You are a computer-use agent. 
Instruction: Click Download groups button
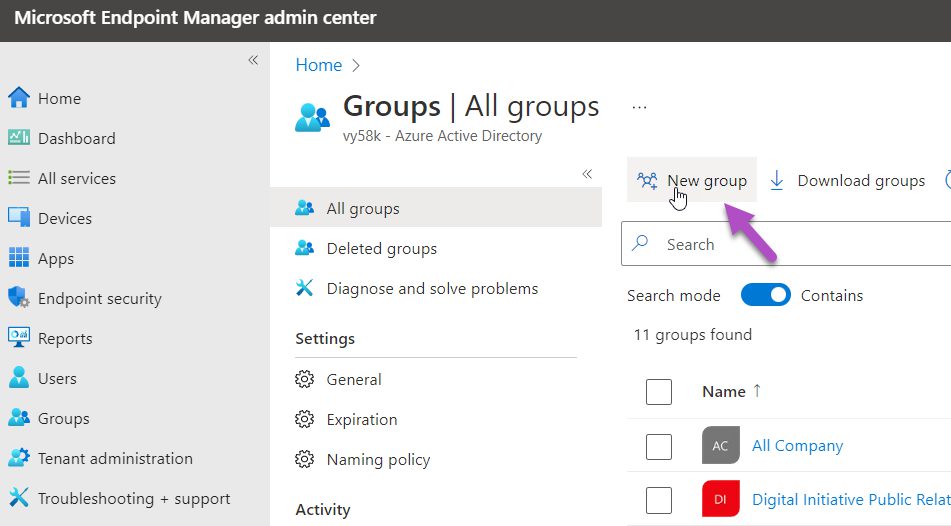pyautogui.click(x=848, y=181)
